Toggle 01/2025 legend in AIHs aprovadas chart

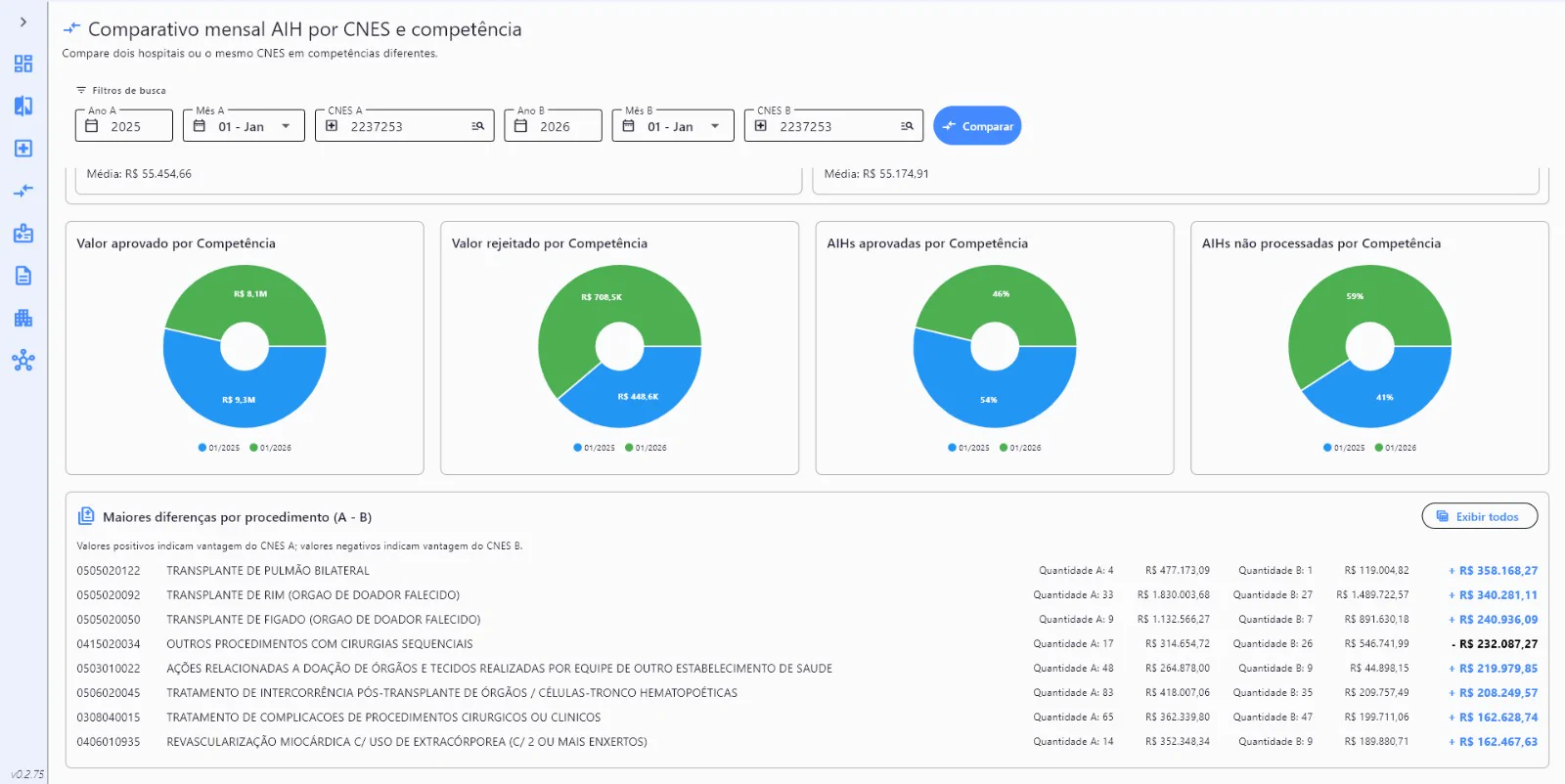tap(969, 448)
